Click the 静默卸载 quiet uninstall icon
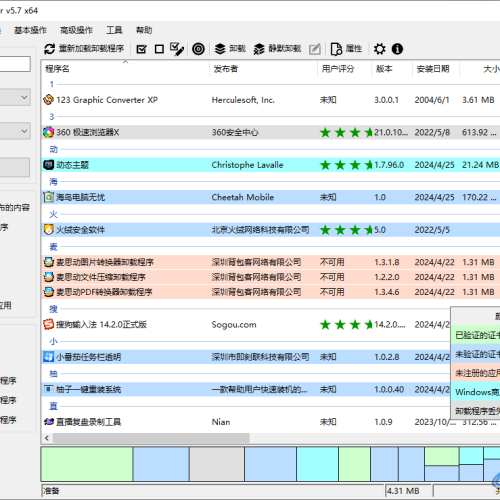The height and width of the screenshot is (500, 500). [x=259, y=49]
